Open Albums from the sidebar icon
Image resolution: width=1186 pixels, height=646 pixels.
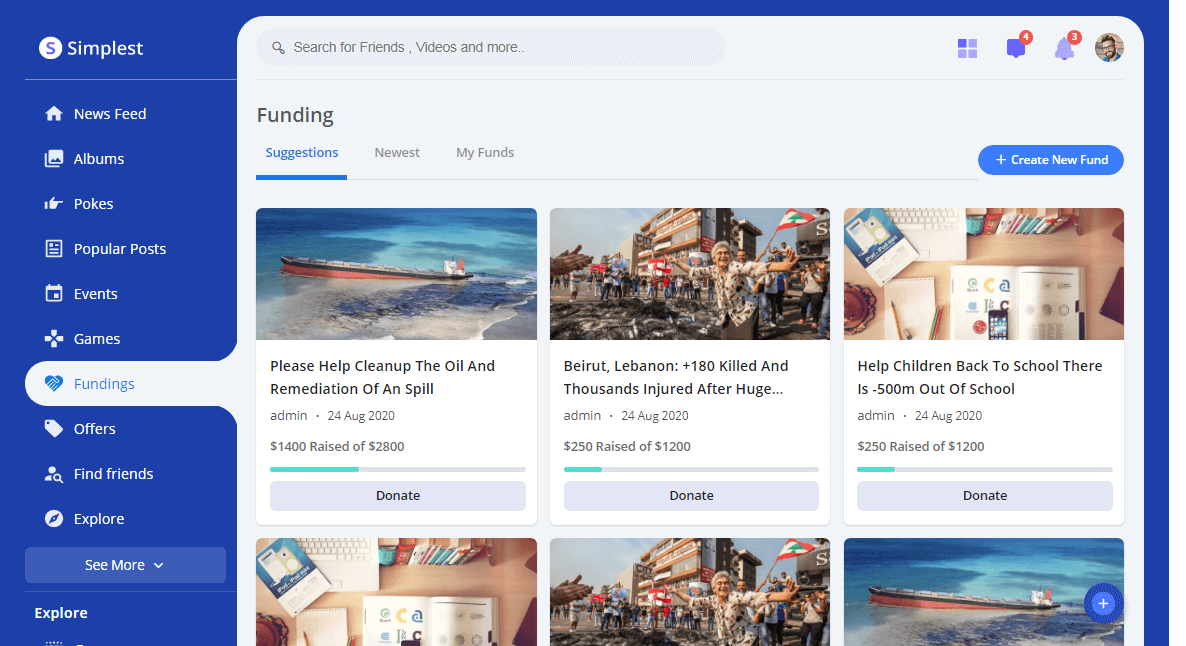coord(54,159)
